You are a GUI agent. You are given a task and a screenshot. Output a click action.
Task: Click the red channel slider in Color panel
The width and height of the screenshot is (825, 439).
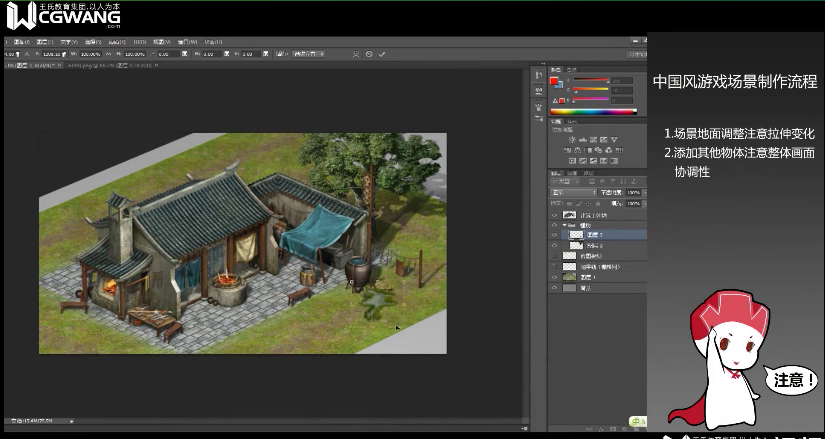click(x=590, y=80)
